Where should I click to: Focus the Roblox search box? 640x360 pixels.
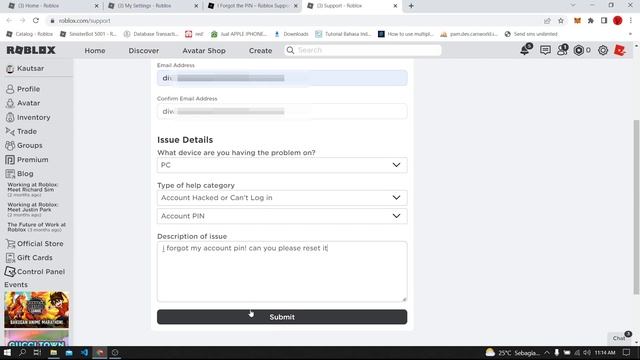363,50
